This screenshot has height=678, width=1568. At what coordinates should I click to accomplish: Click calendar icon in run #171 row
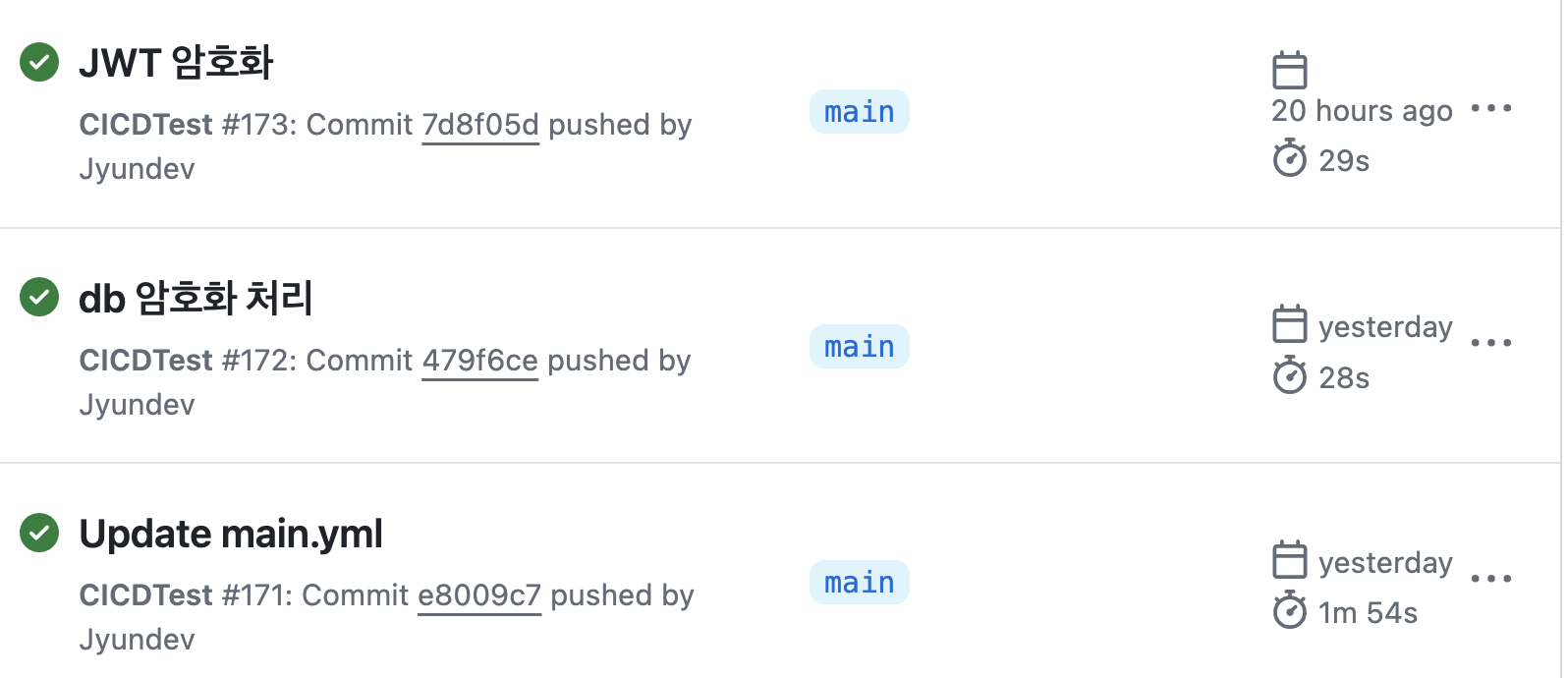[1289, 560]
